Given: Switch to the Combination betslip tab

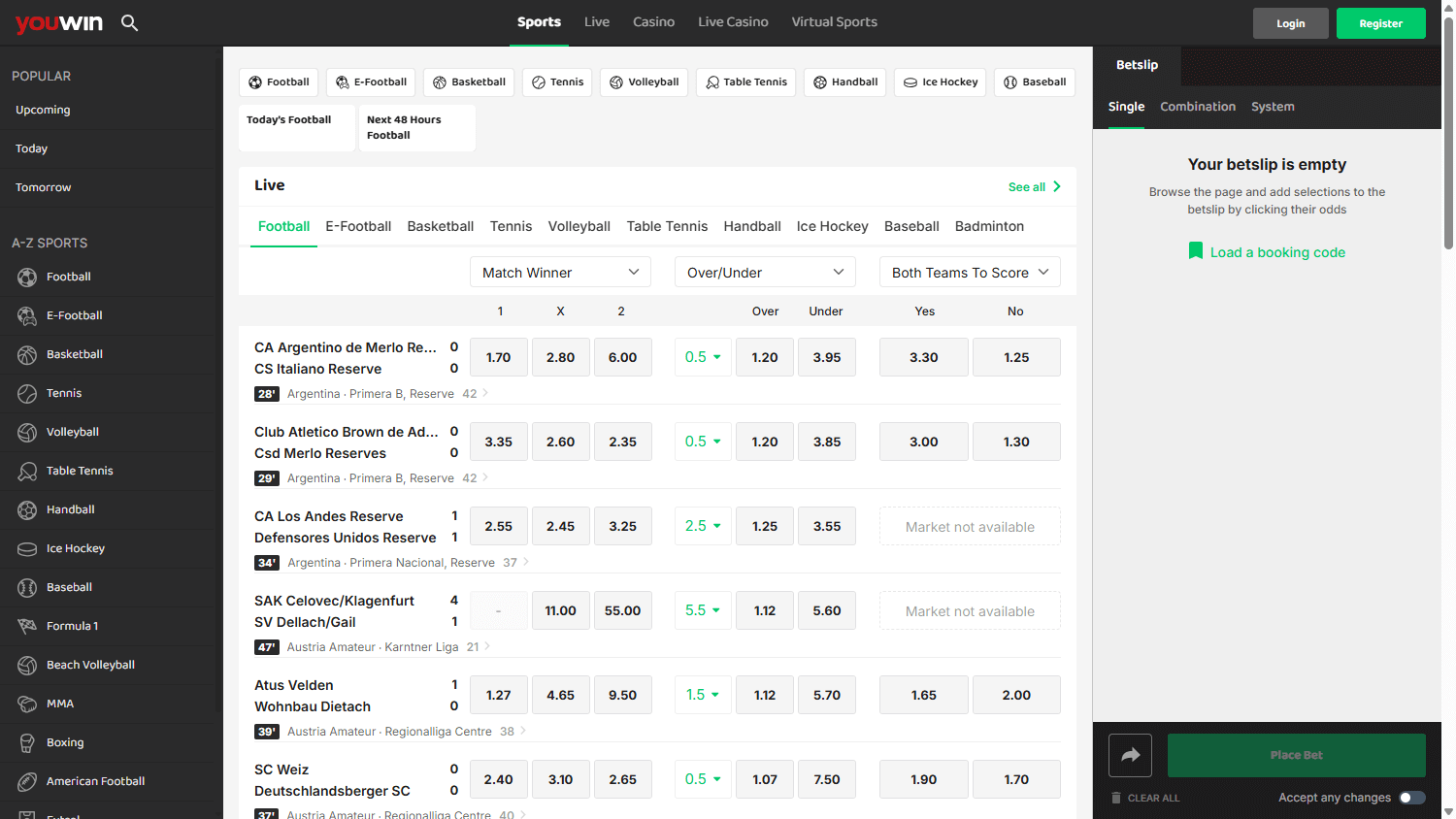Looking at the screenshot, I should click(x=1198, y=107).
